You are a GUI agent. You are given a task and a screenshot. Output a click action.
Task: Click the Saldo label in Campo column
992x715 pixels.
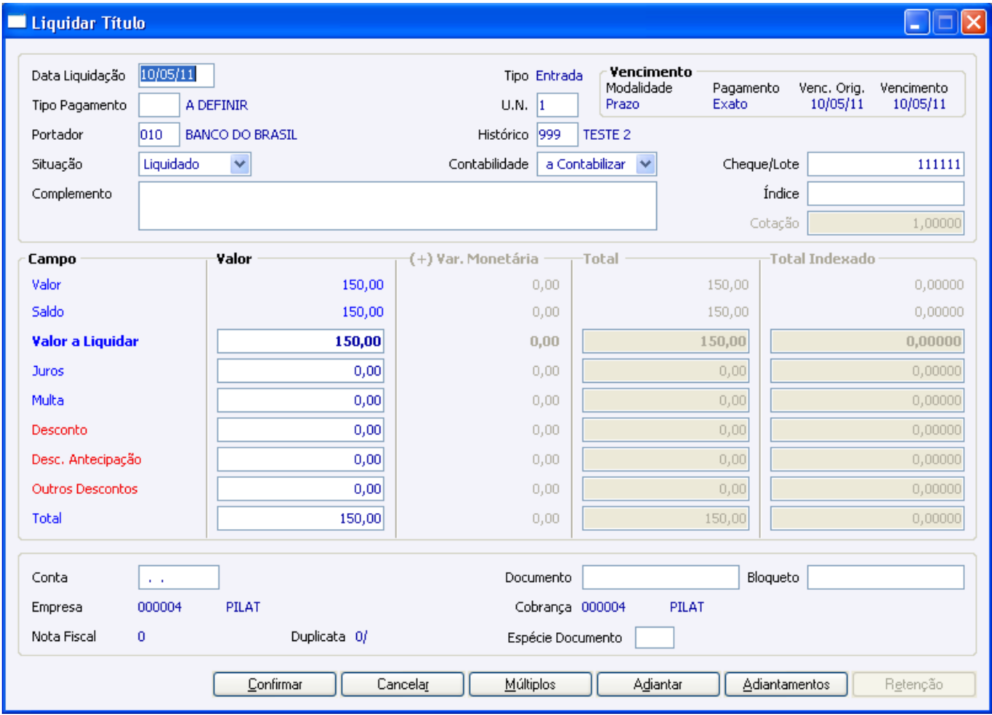click(47, 311)
